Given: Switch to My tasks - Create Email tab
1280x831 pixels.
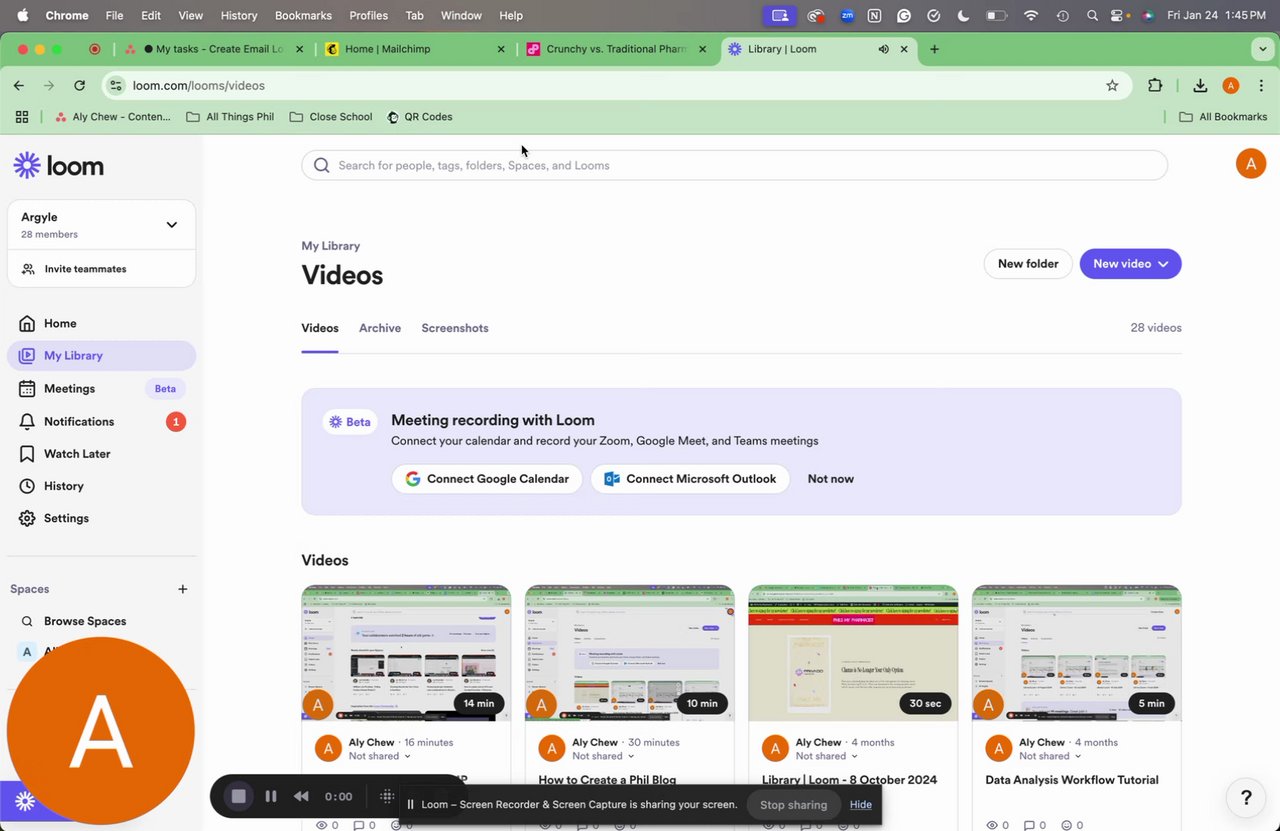Looking at the screenshot, I should pos(213,49).
